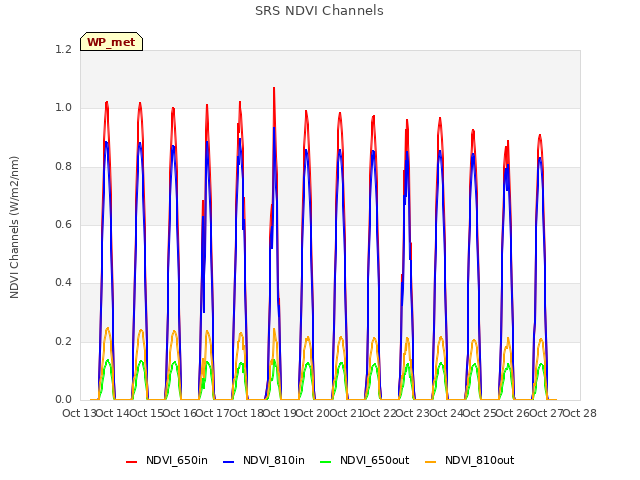The image size is (640, 480).
Task: Click the Oct 19 x-axis date label
Action: pos(280,413)
